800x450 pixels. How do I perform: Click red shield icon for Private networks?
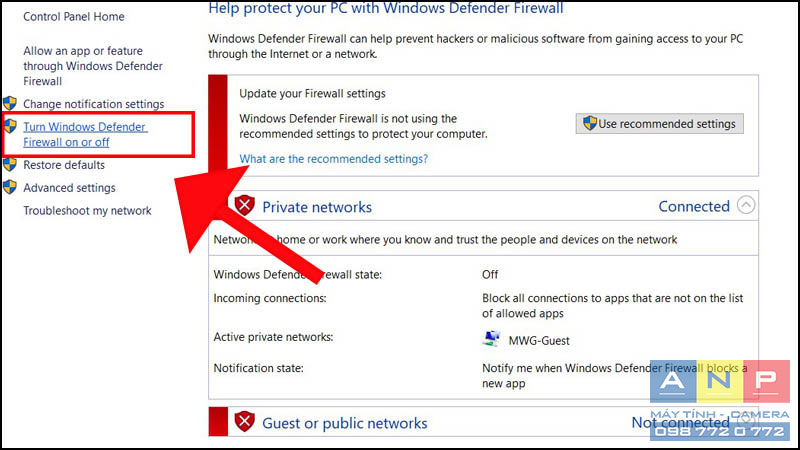pyautogui.click(x=244, y=206)
